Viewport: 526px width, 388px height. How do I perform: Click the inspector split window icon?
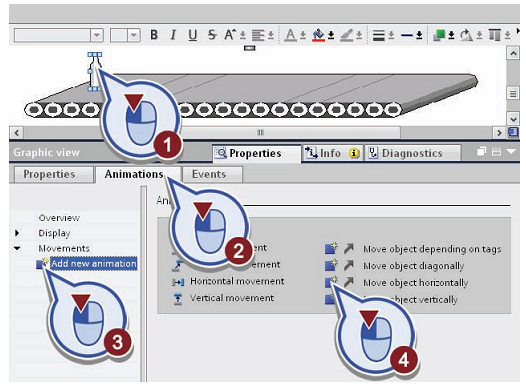click(496, 152)
